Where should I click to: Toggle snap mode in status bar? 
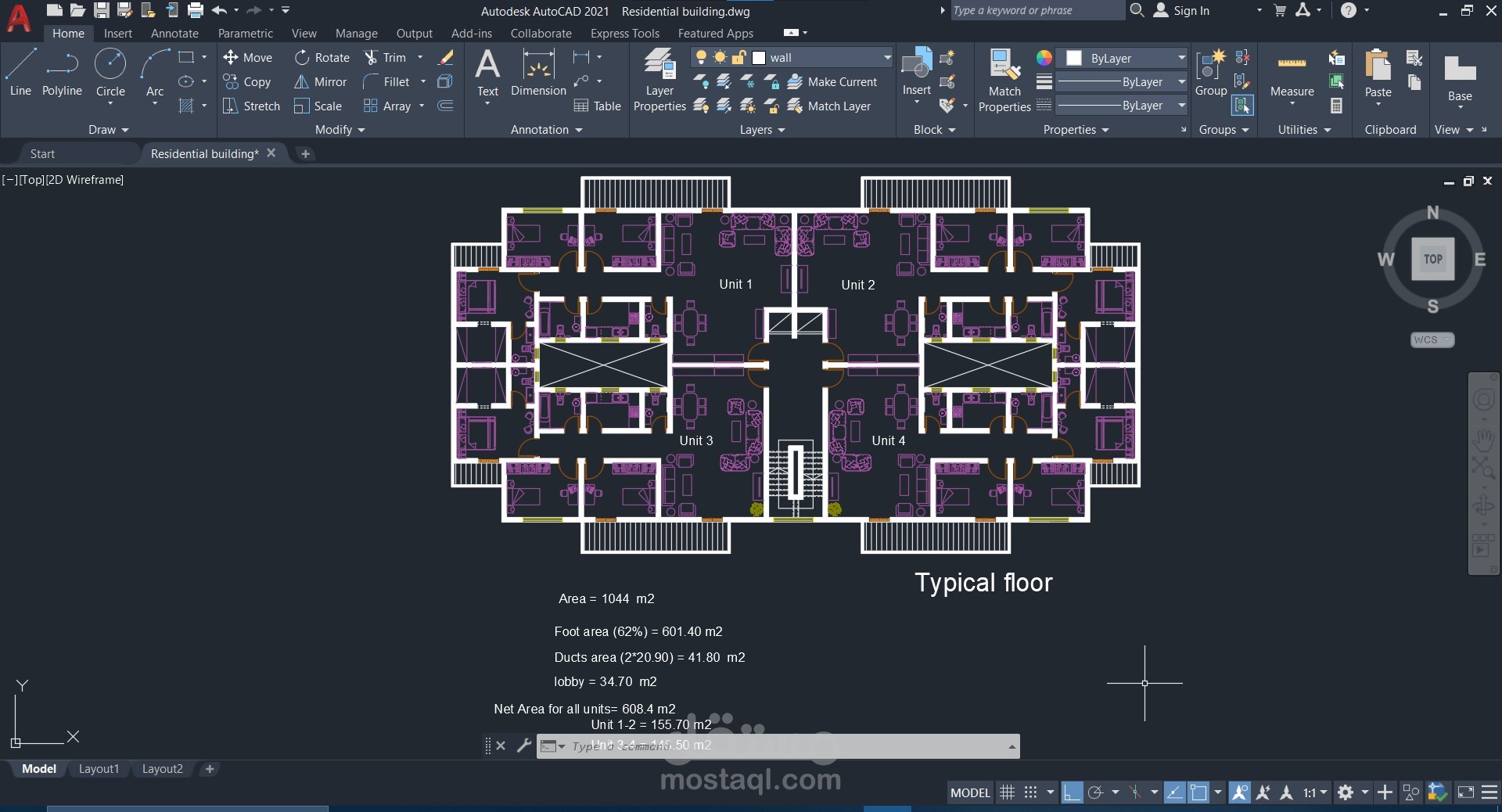click(1030, 792)
